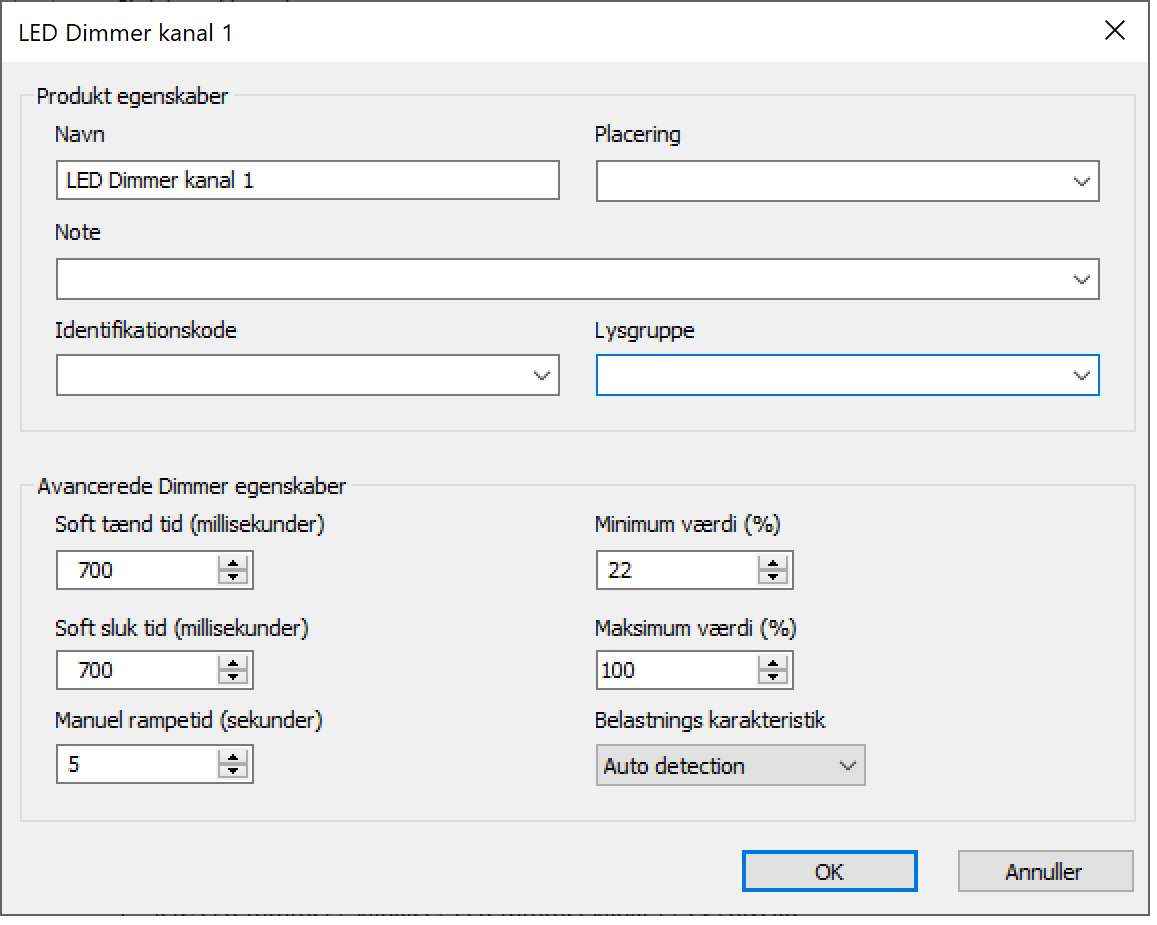This screenshot has height=925, width=1157.
Task: Click the Maksimum værdi input field
Action: tap(676, 670)
